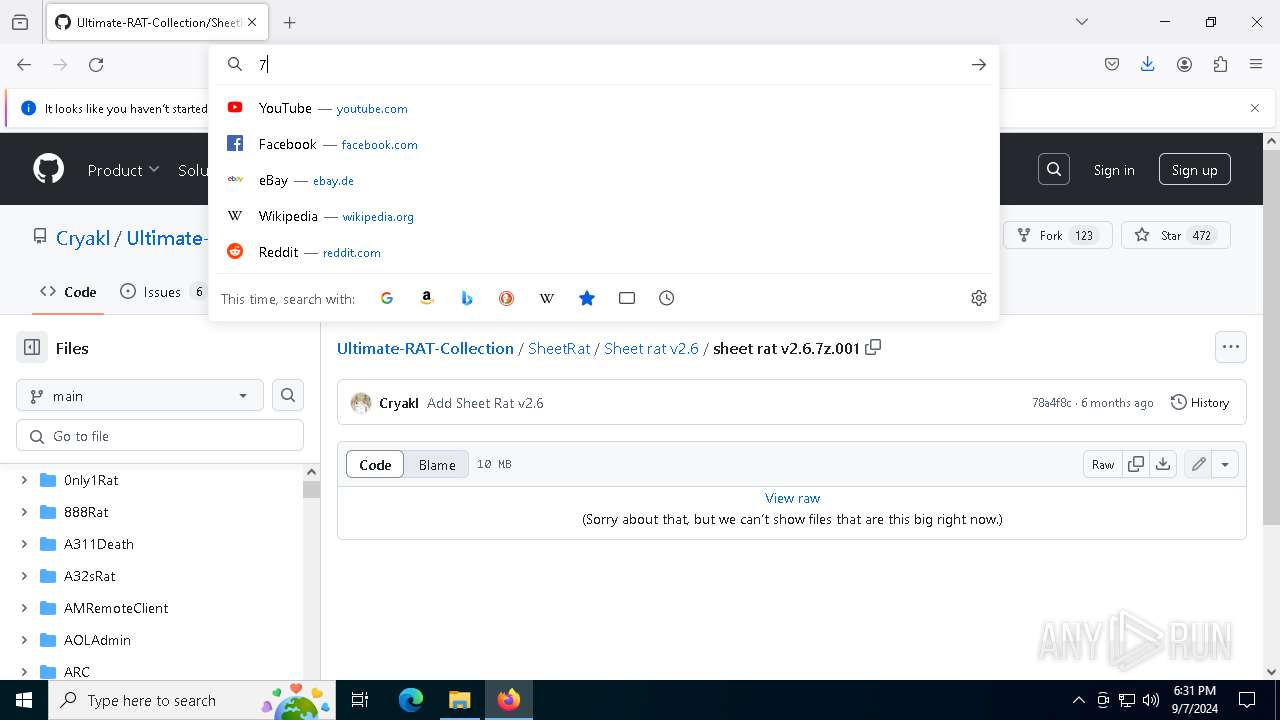Go to the GitHub homepage logo
Screen dimensions: 1280x720
click(48, 169)
